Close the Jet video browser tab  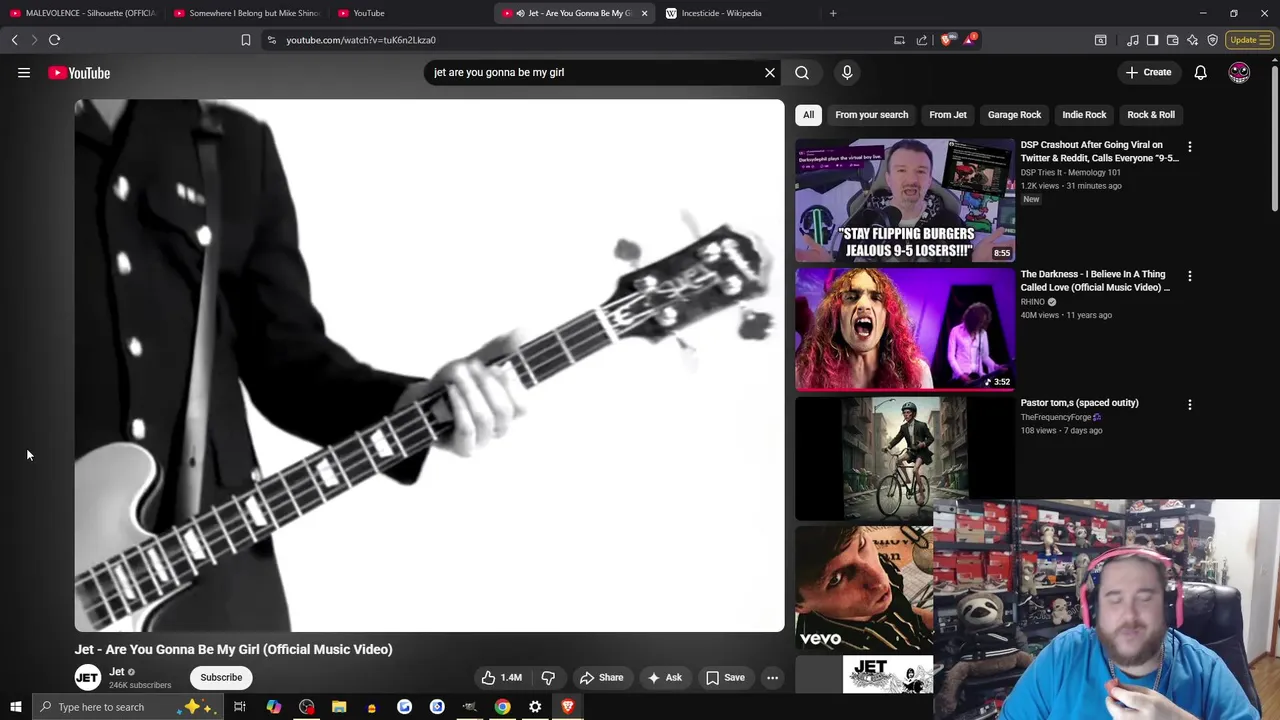(x=644, y=13)
